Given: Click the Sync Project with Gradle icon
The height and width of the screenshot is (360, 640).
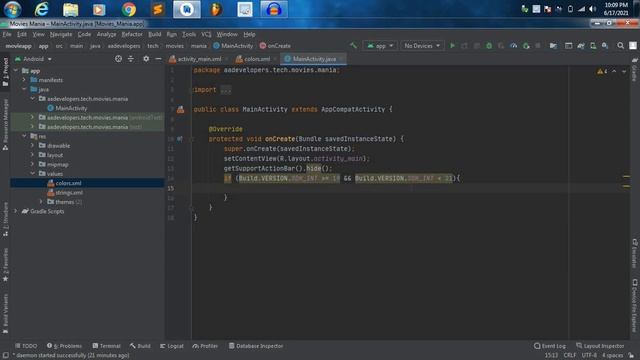Looking at the screenshot, I should [580, 46].
